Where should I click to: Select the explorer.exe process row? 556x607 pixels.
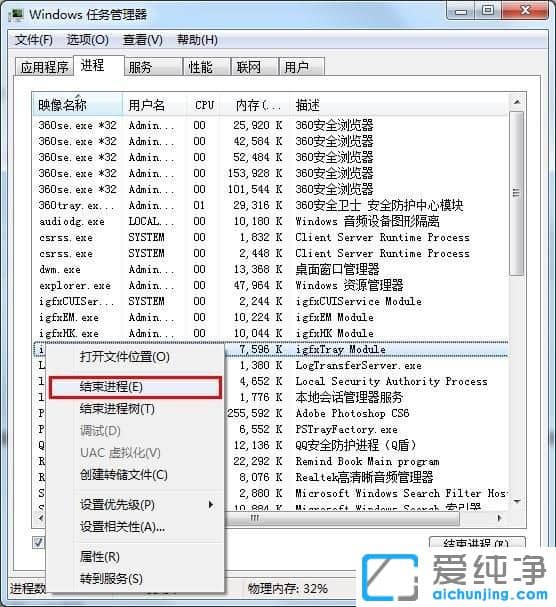[x=270, y=285]
